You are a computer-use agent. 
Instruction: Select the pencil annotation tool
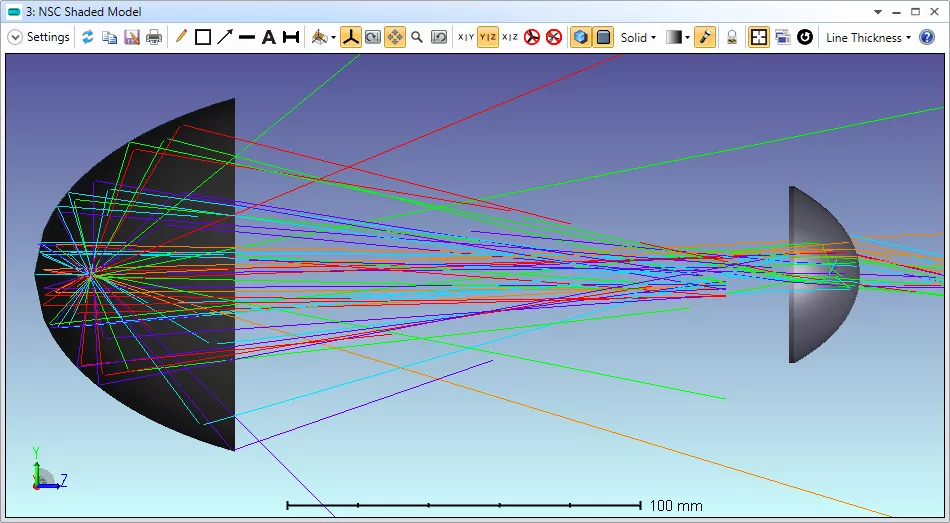[x=181, y=37]
